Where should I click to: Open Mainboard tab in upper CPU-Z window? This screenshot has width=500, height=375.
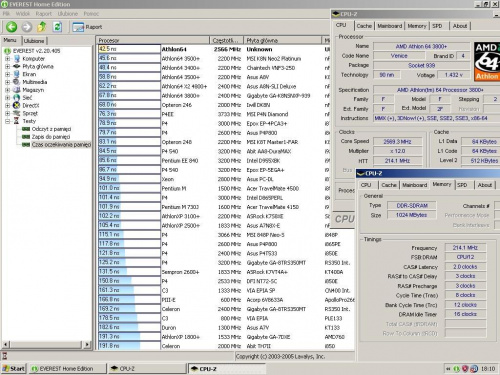click(x=390, y=26)
